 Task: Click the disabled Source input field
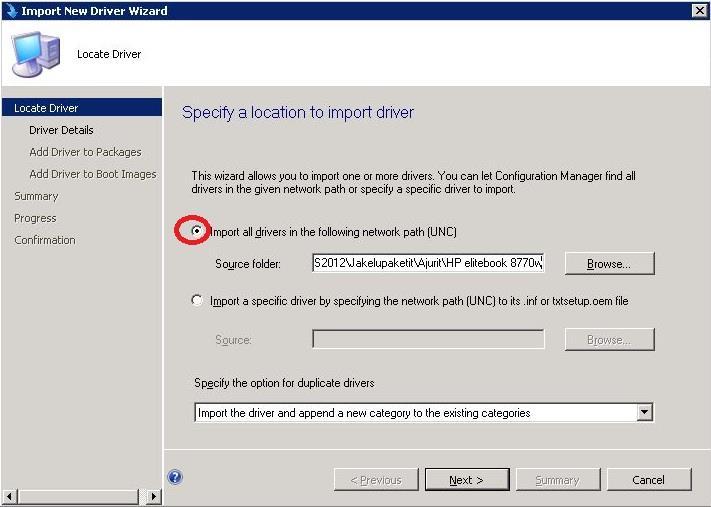[x=428, y=339]
